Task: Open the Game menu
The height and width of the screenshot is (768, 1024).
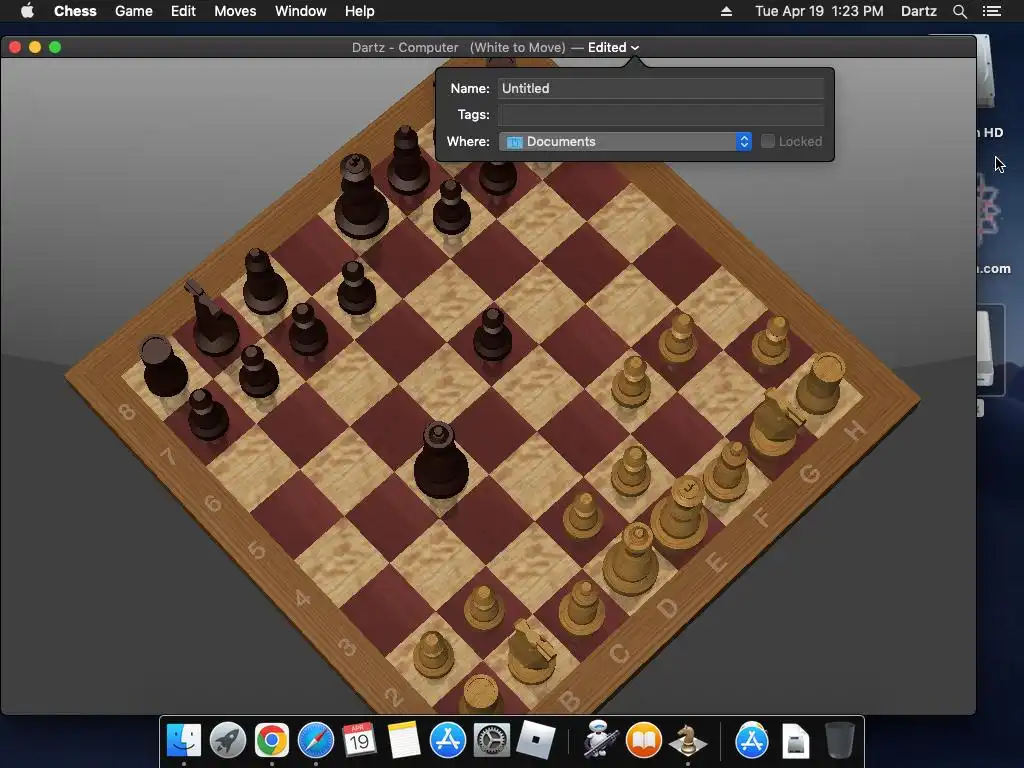Action: point(134,11)
